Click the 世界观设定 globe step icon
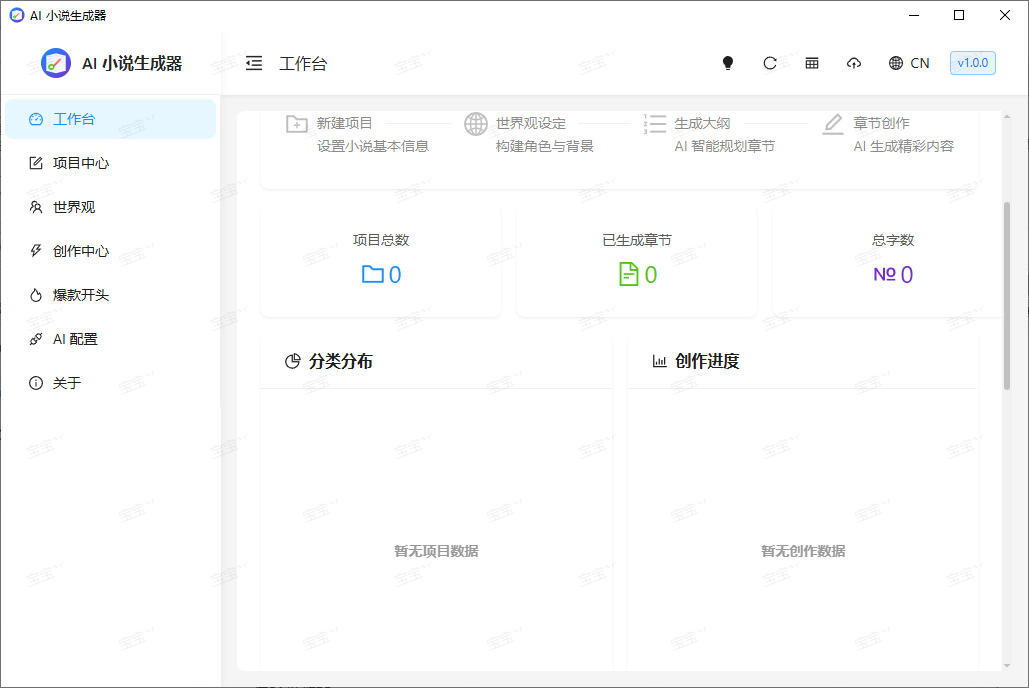 (476, 124)
